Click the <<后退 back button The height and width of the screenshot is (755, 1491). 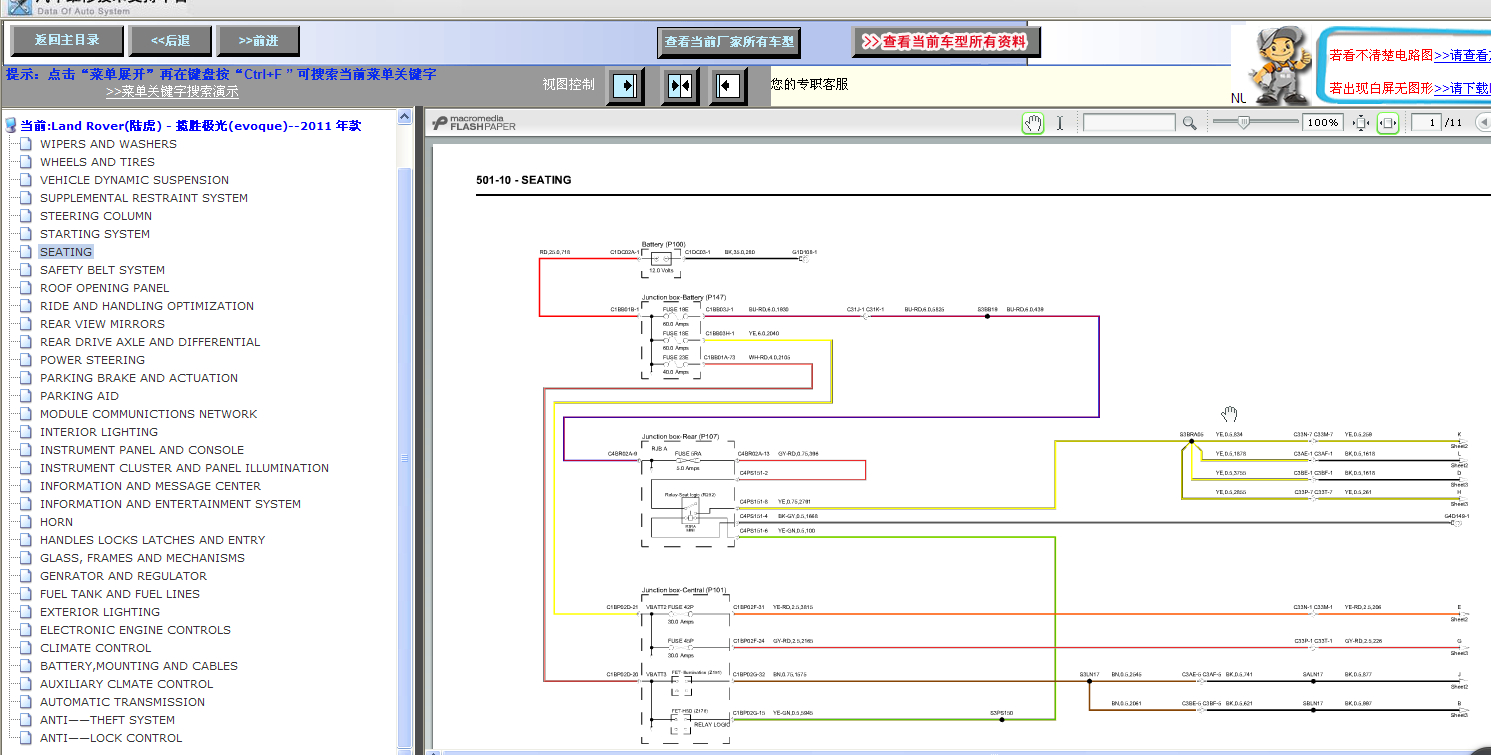[x=170, y=41]
